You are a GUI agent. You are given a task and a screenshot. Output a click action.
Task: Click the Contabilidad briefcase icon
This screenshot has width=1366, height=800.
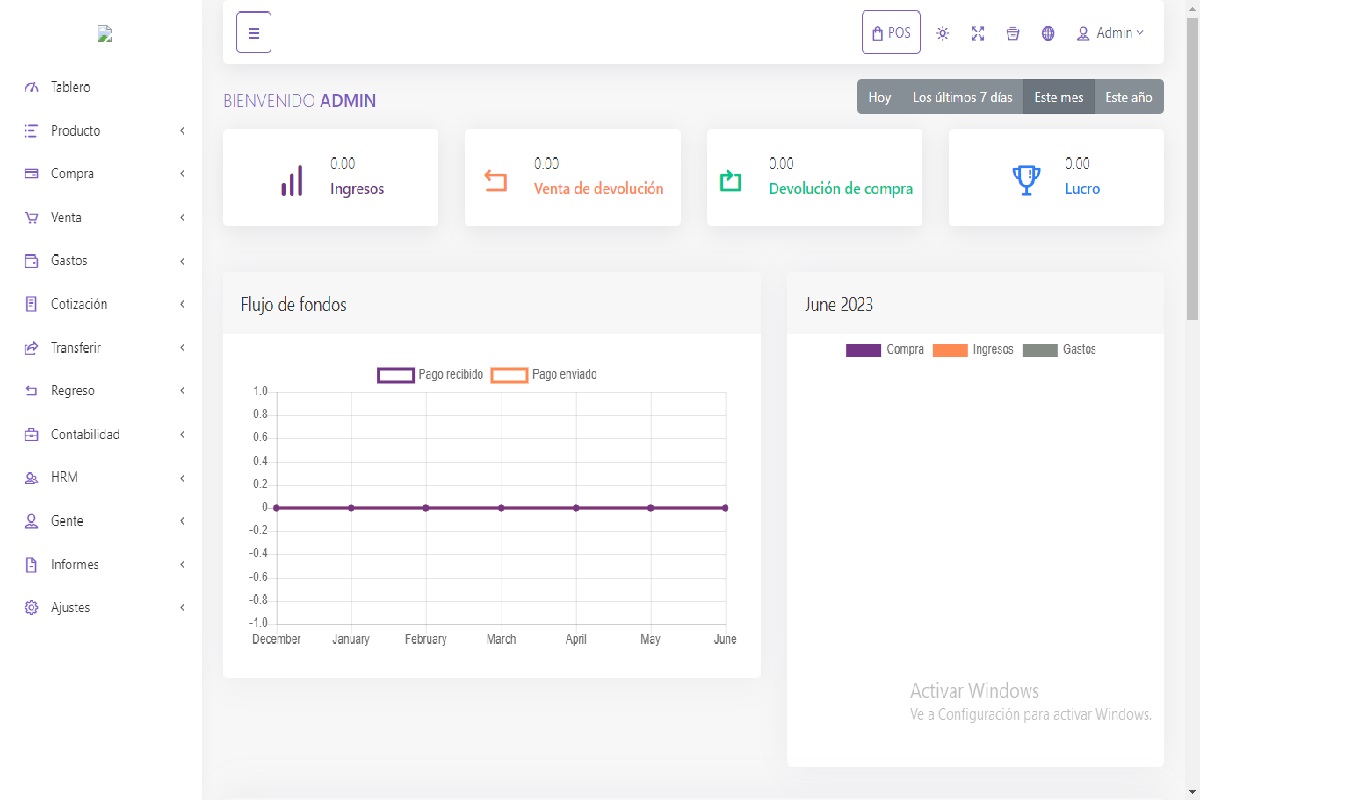[x=31, y=435]
